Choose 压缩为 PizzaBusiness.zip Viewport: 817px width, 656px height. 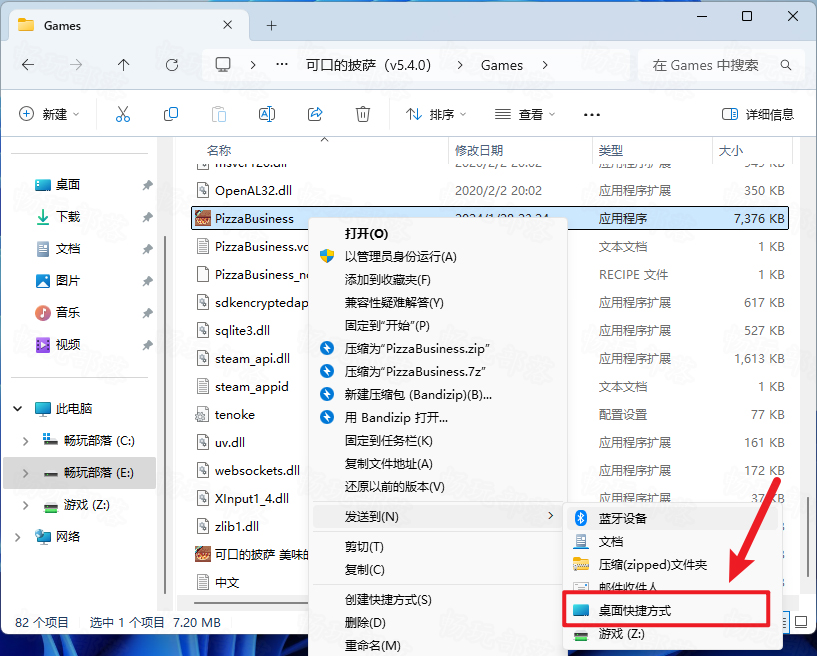438,349
